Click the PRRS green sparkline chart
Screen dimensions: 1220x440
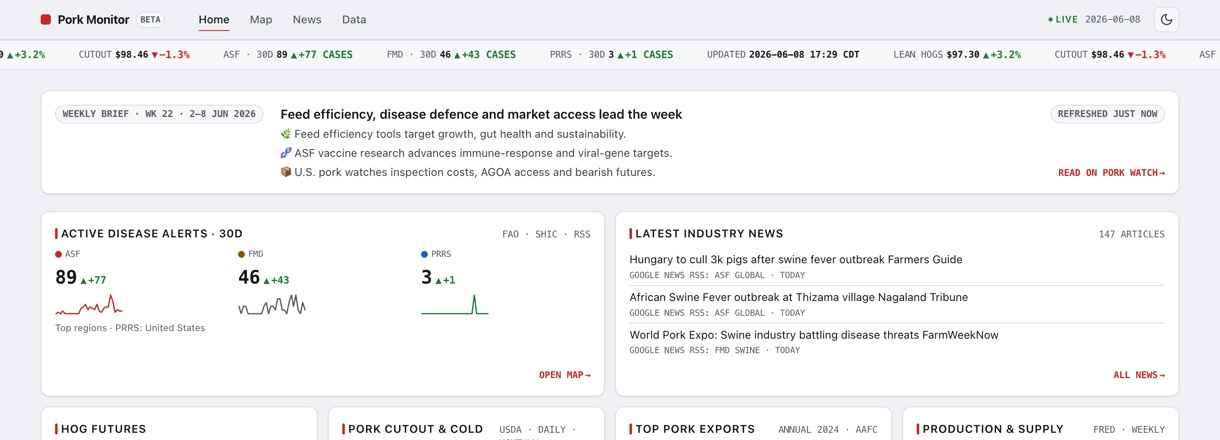(x=455, y=305)
